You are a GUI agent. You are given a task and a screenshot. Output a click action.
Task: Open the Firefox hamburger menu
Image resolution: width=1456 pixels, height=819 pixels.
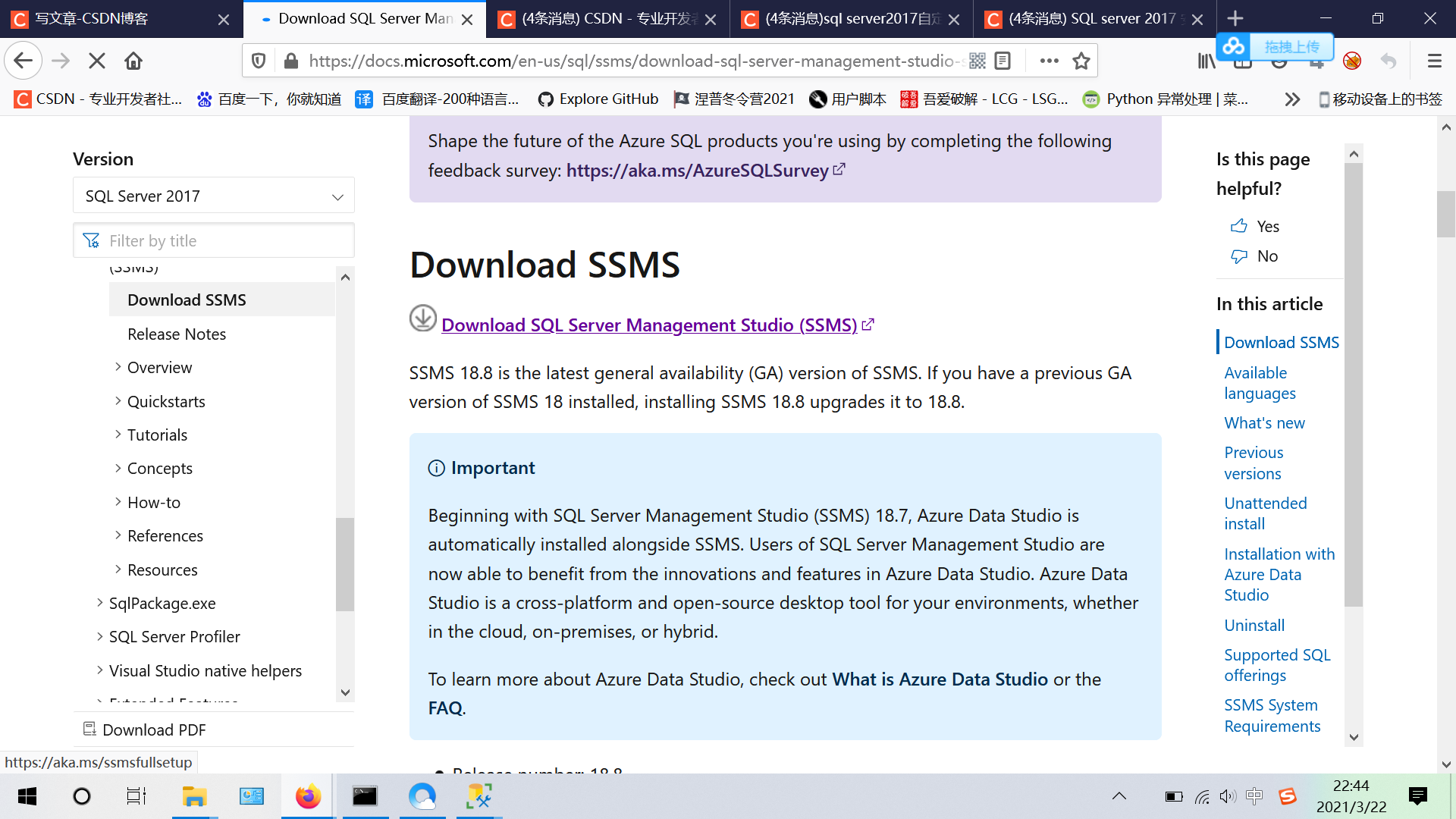[1434, 61]
